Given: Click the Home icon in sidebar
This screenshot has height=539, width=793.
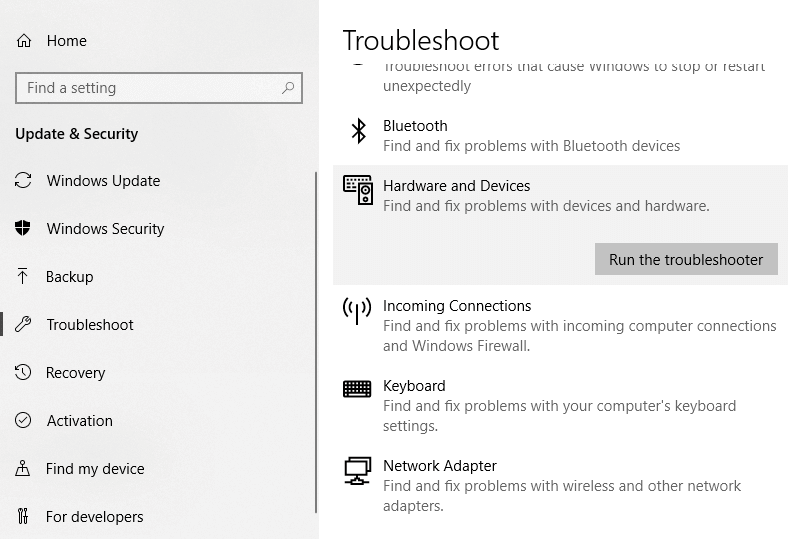Looking at the screenshot, I should pyautogui.click(x=24, y=41).
